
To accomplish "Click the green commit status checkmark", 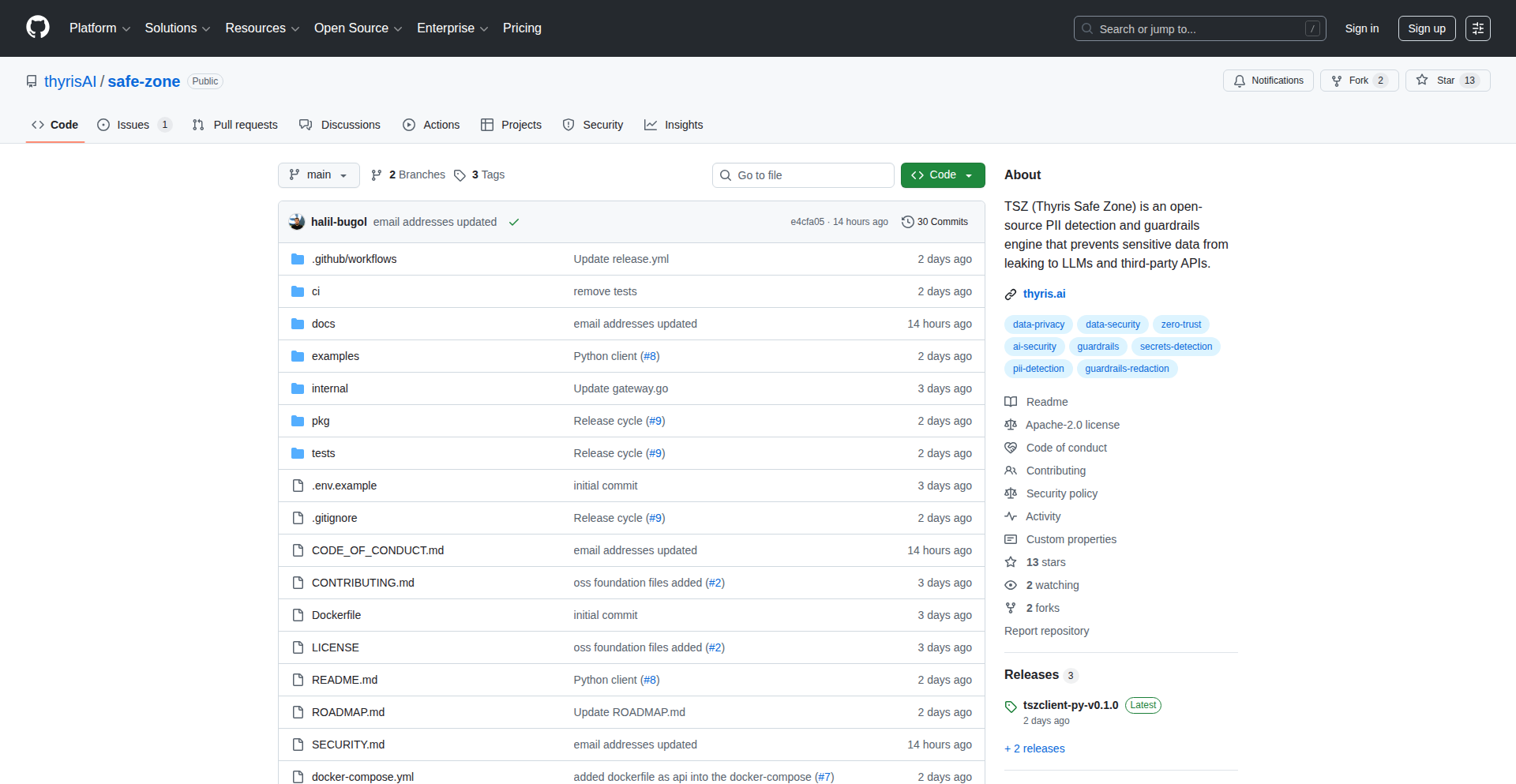I will (514, 223).
